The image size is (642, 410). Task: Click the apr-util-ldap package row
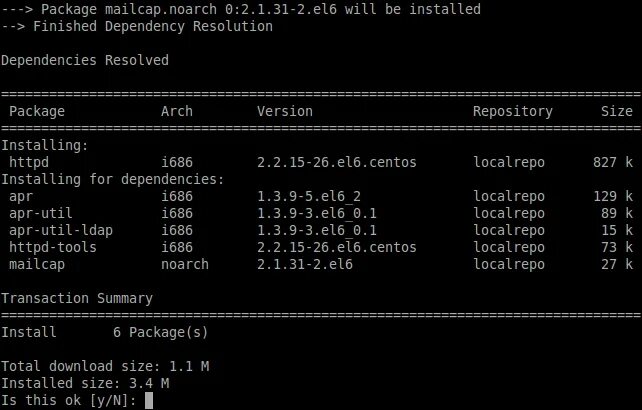tap(321, 230)
